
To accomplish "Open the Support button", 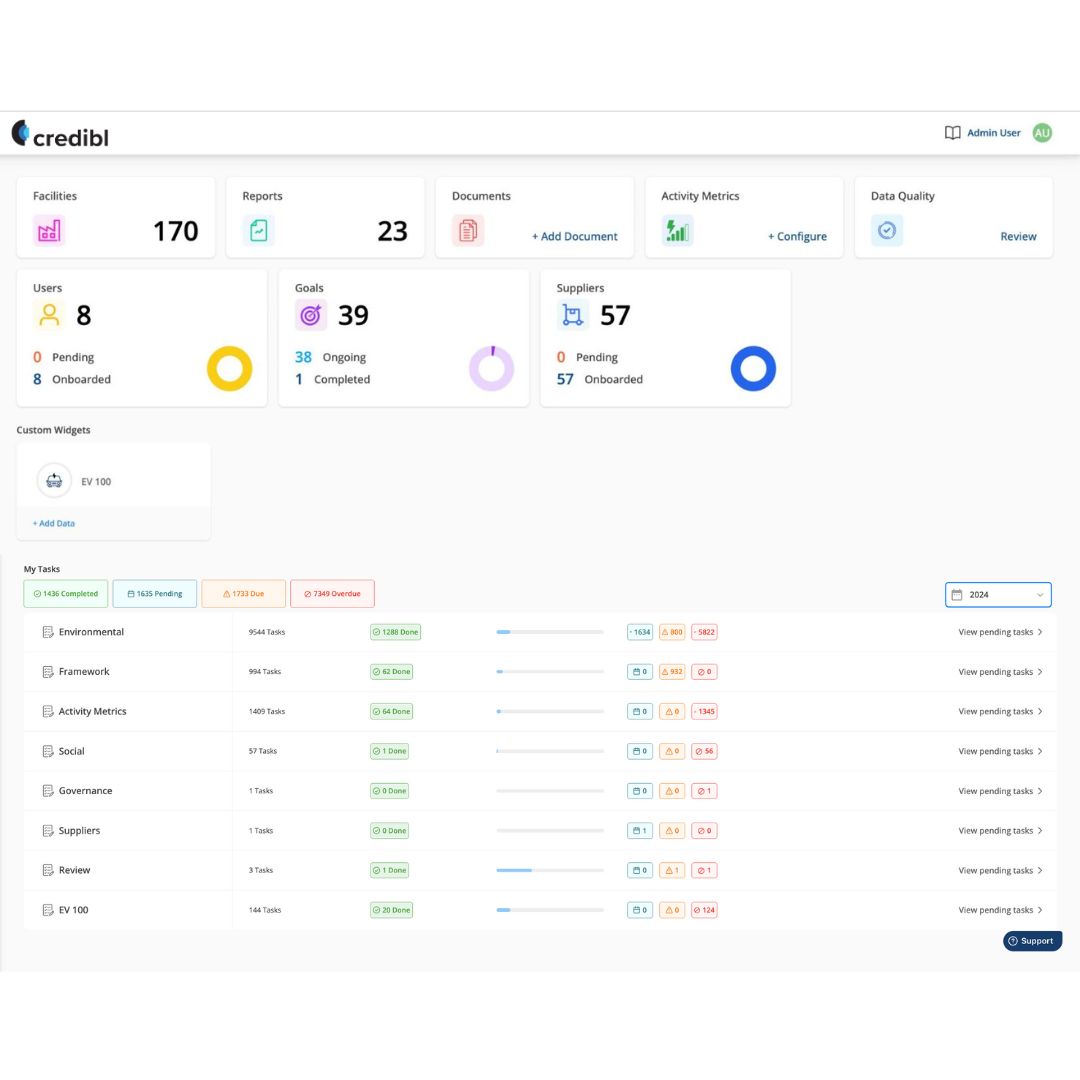I will (1032, 941).
